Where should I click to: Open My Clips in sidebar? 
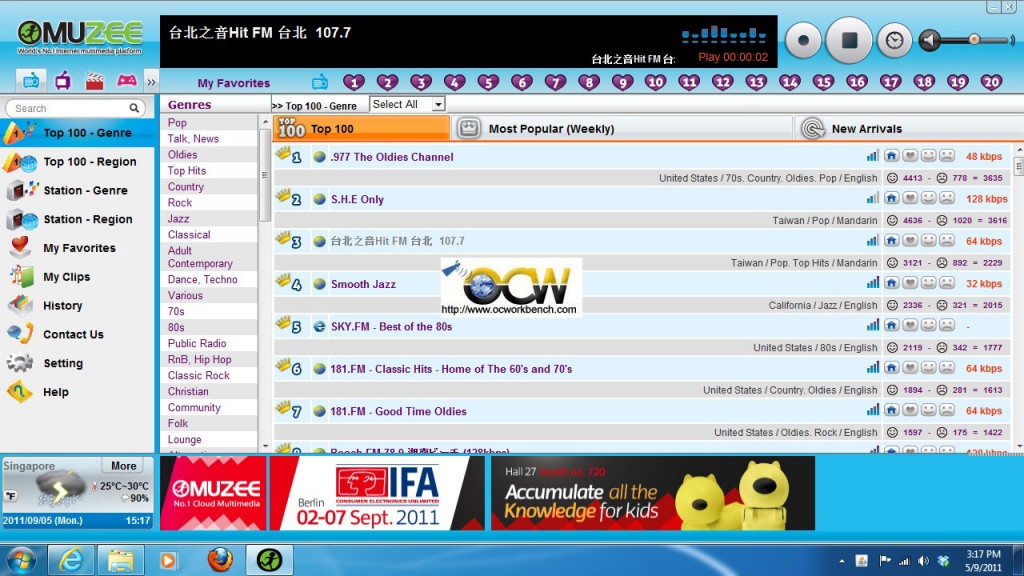[x=77, y=276]
